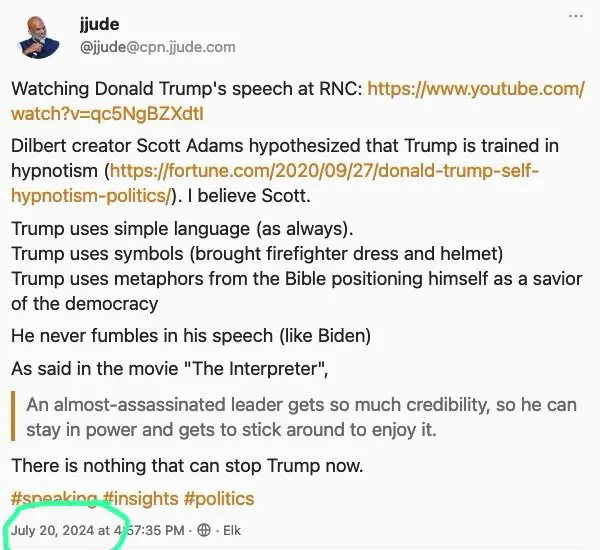Open the jjude display name profile link
This screenshot has height=550, width=600.
tap(99, 25)
